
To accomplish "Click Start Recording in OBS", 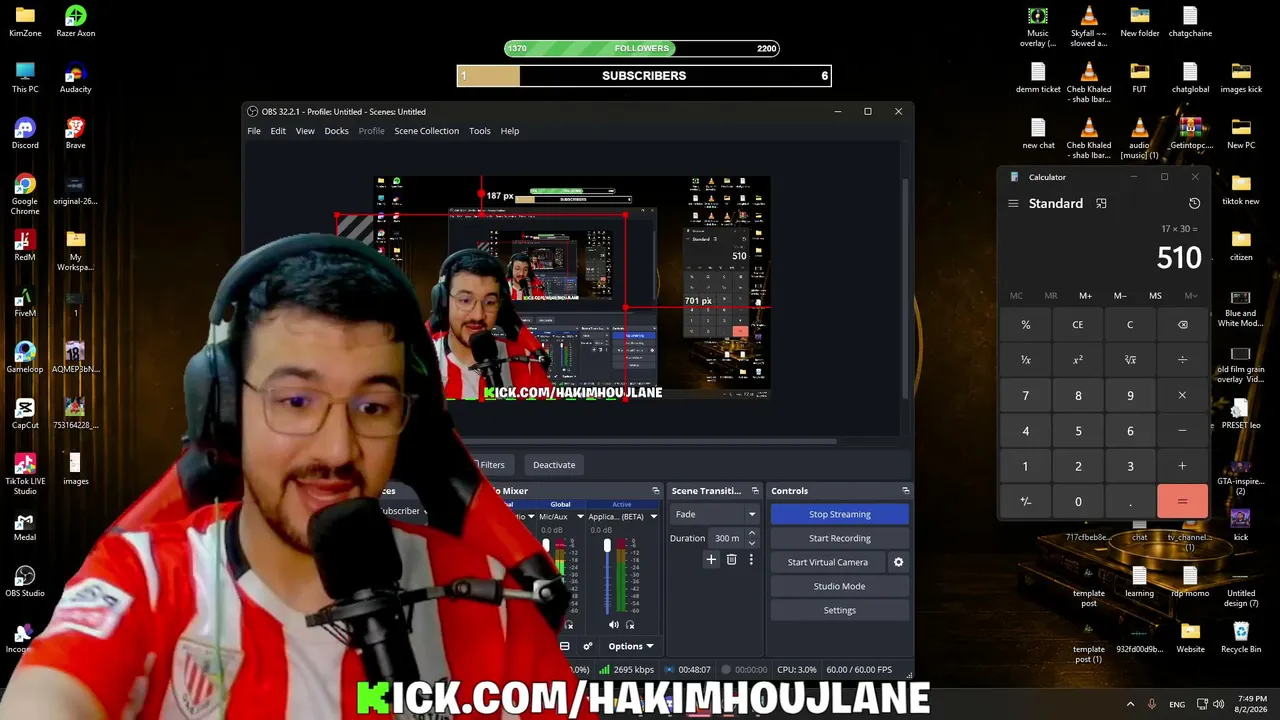I will pyautogui.click(x=839, y=538).
